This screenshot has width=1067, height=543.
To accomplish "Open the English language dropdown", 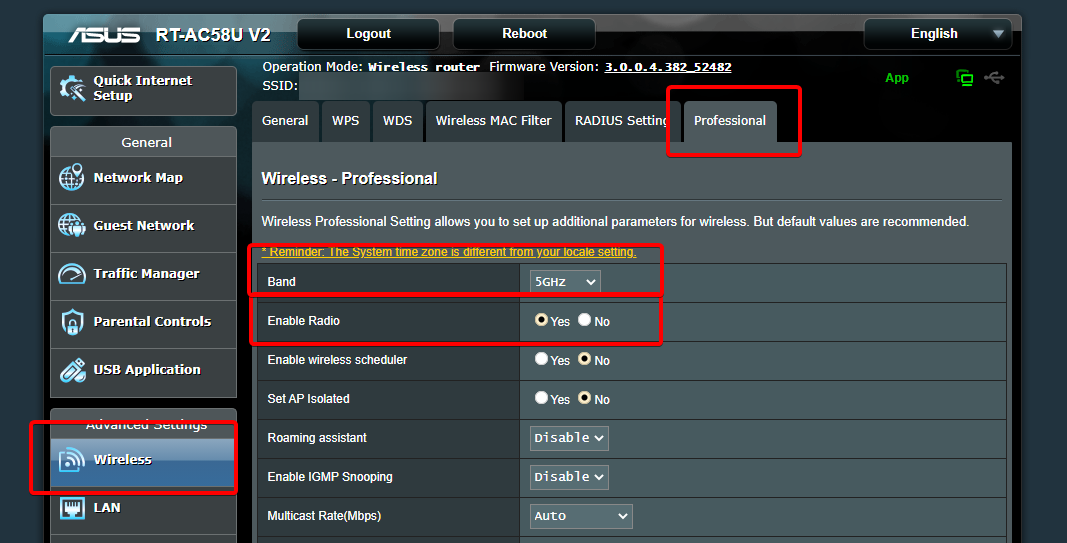I will (x=938, y=34).
